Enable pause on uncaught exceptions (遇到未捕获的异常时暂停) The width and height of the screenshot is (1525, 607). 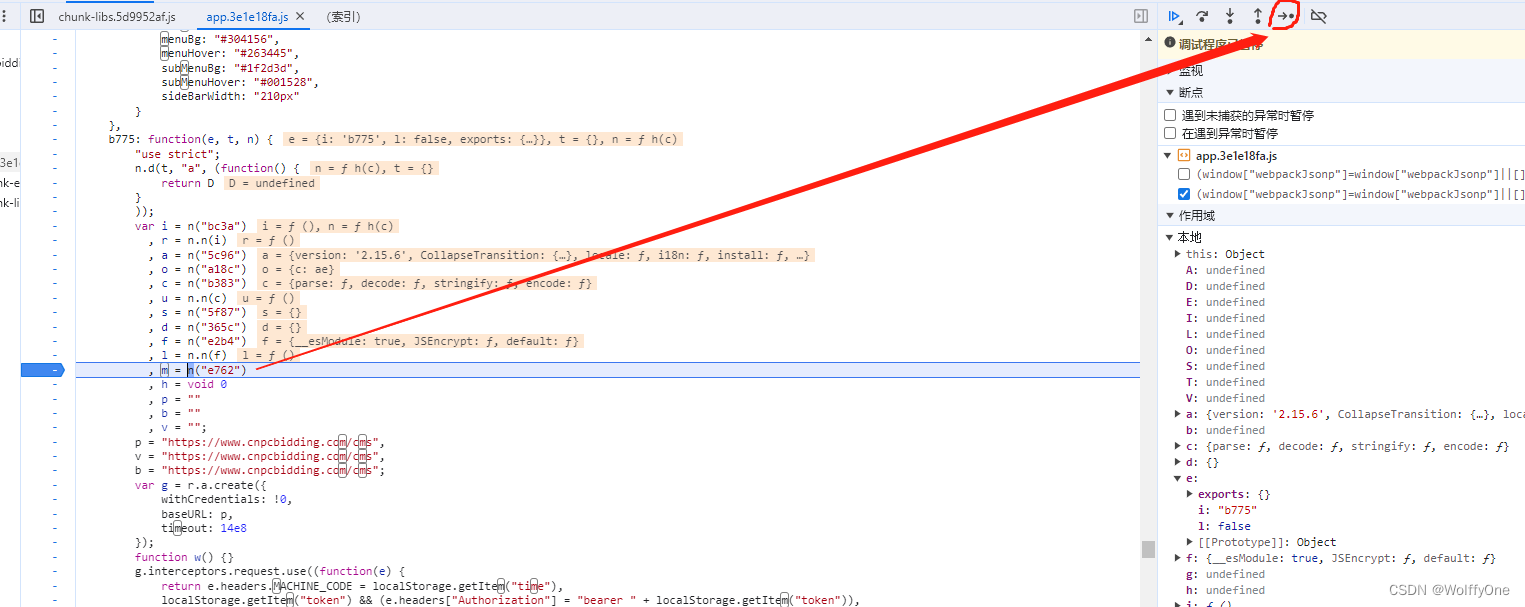click(1170, 115)
